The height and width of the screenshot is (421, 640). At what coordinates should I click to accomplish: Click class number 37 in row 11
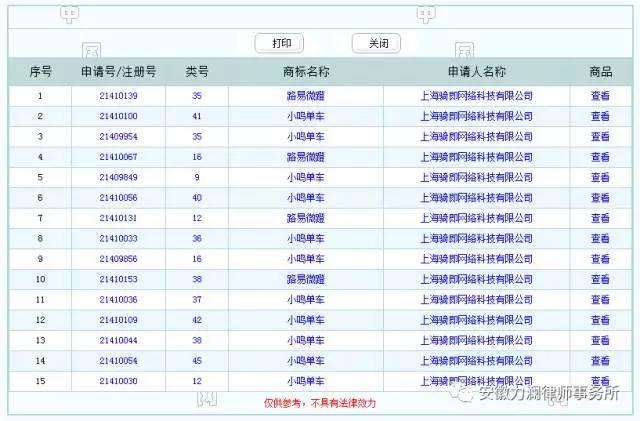point(197,300)
